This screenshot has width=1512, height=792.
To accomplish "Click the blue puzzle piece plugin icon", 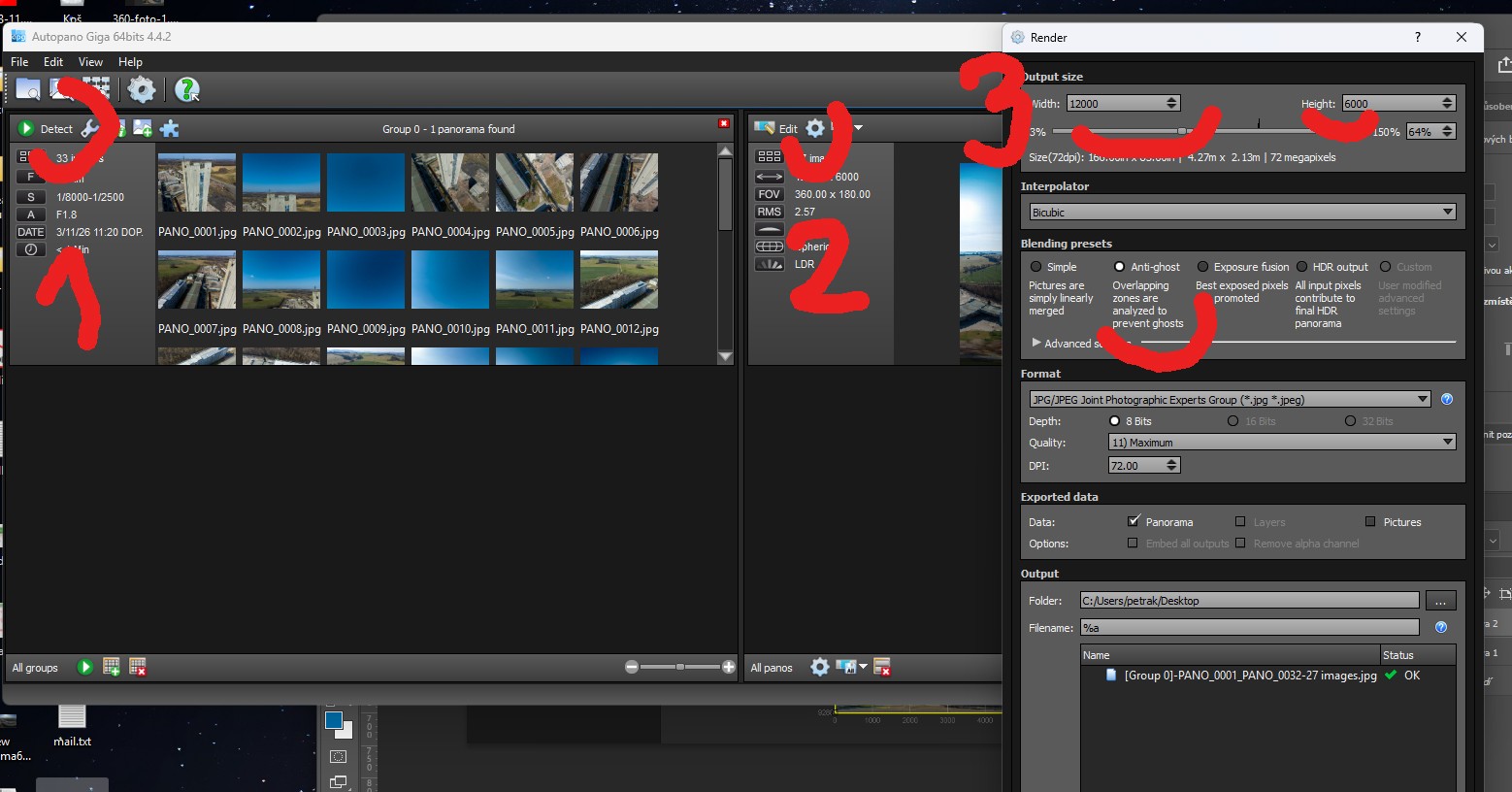I will 170,128.
